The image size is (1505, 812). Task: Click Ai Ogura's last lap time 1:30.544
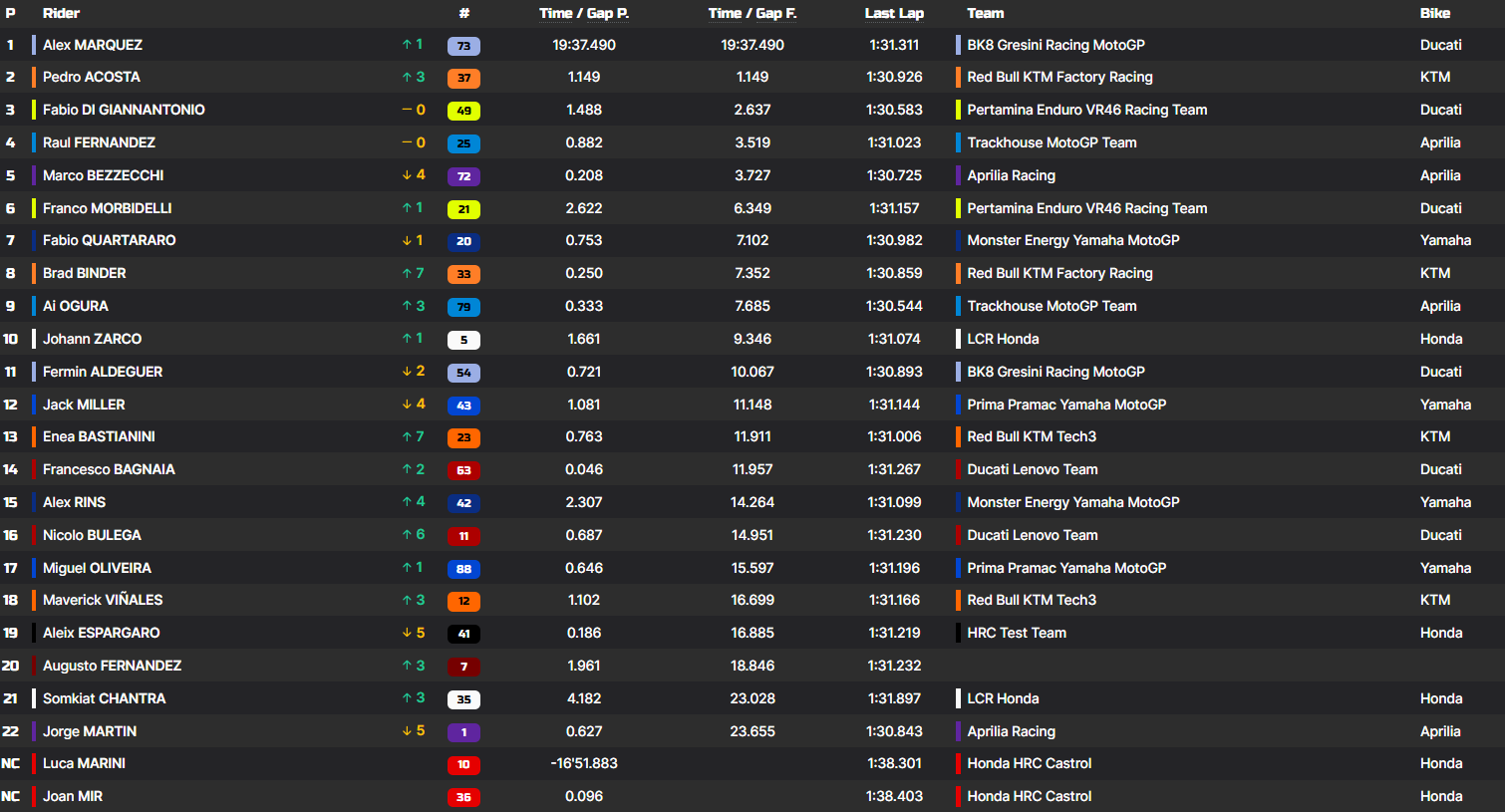coord(894,306)
